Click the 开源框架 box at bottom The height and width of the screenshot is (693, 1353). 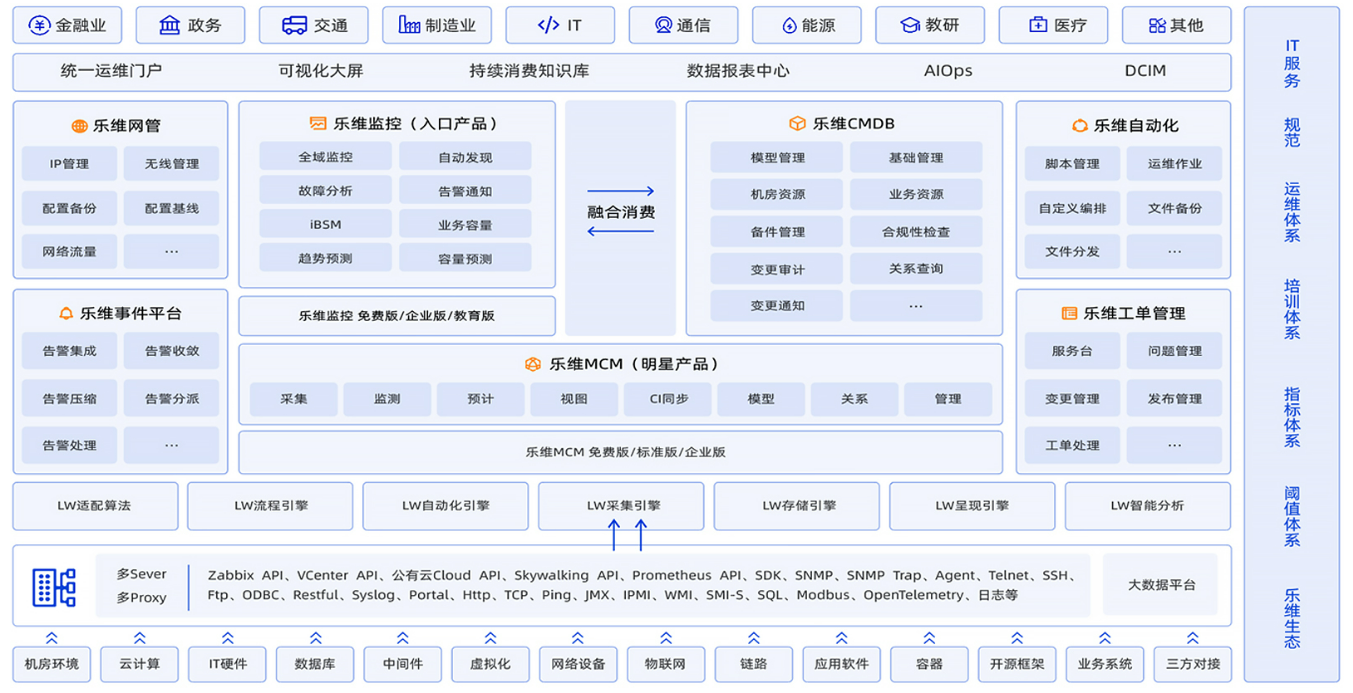1017,664
